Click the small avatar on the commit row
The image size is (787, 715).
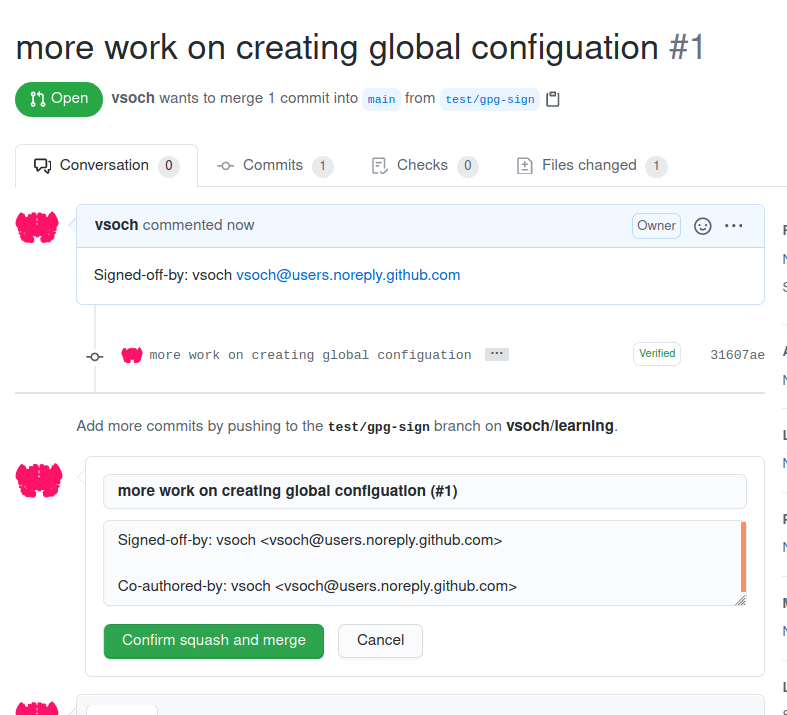point(132,355)
